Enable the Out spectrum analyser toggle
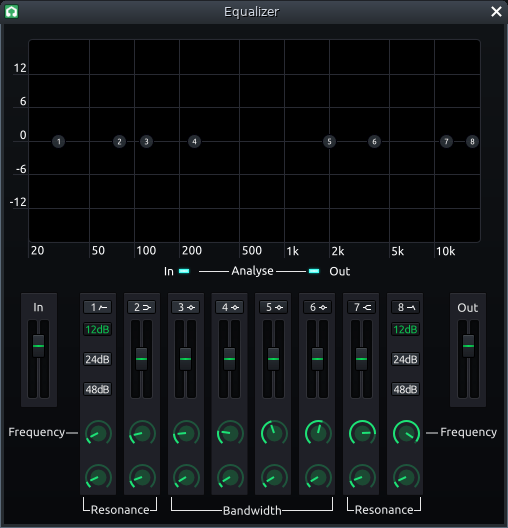 pyautogui.click(x=314, y=271)
